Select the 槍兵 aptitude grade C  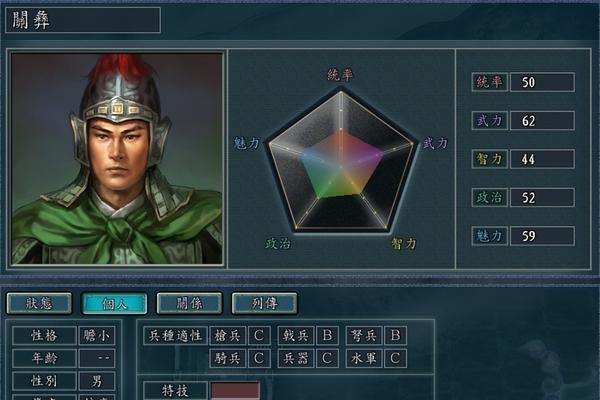pos(259,336)
